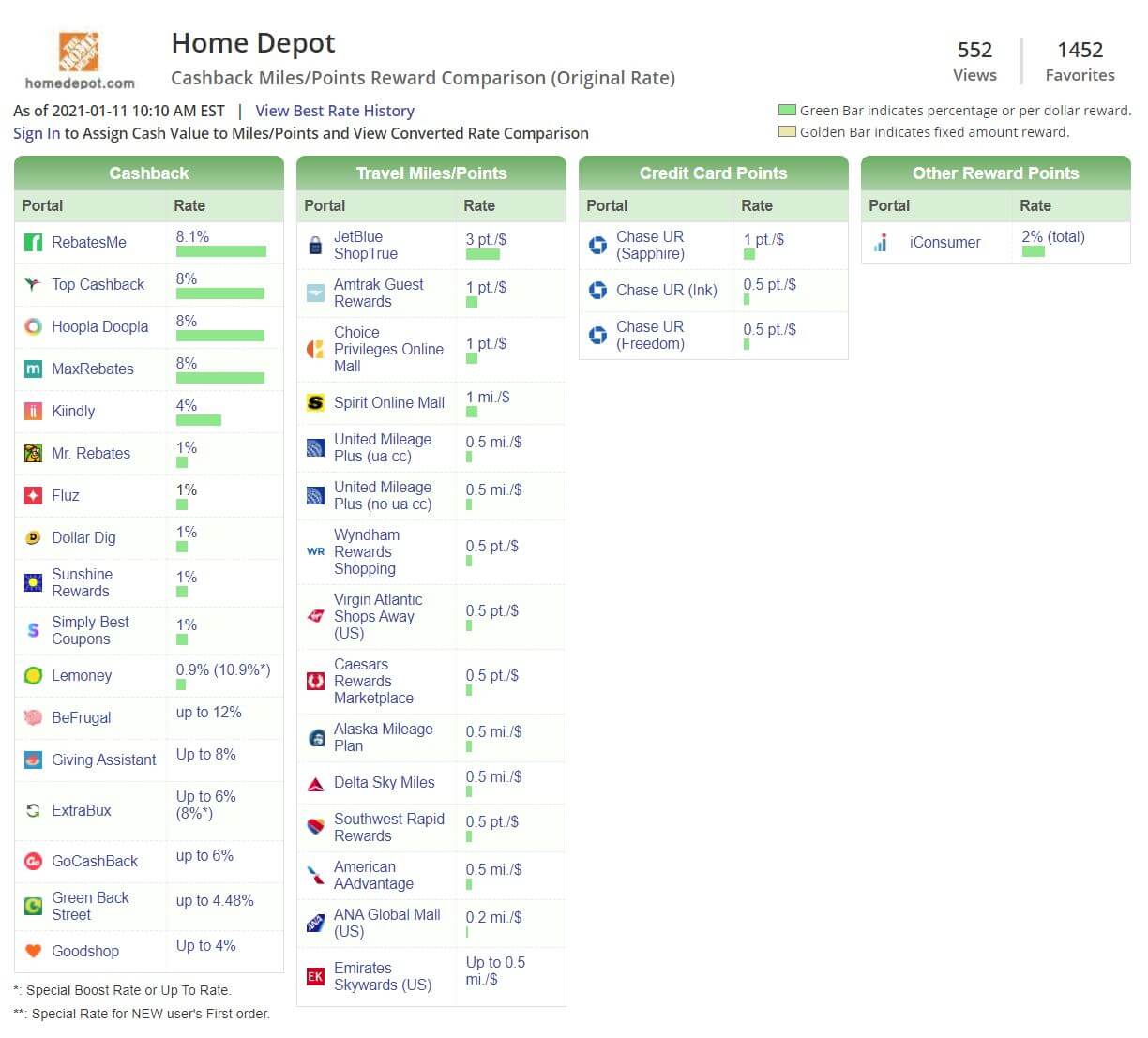The height and width of the screenshot is (1038, 1148).
Task: Click the BeFrugal up to 12% rate
Action: tap(209, 712)
